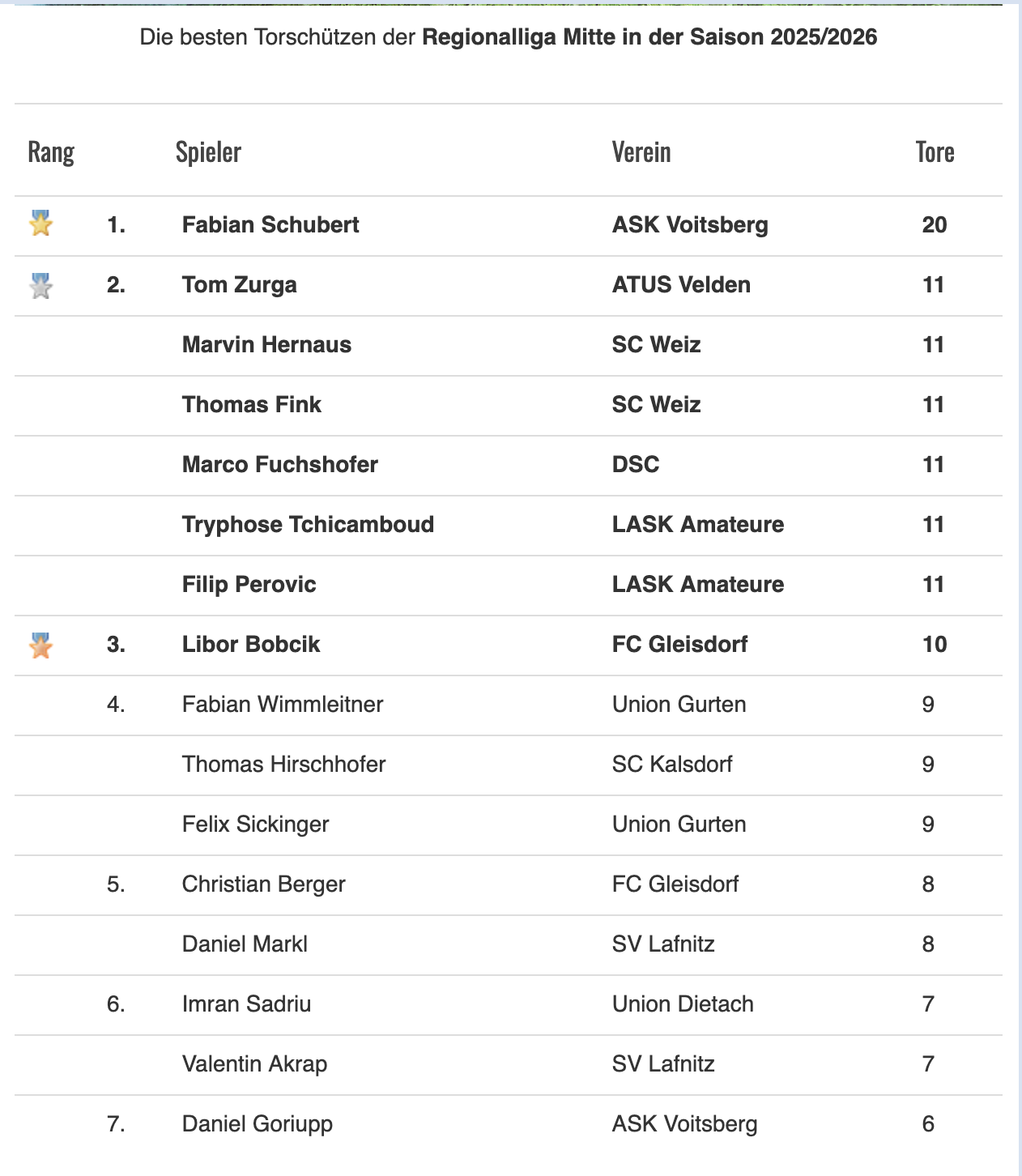
Task: Click the Verein column header
Action: (x=641, y=151)
